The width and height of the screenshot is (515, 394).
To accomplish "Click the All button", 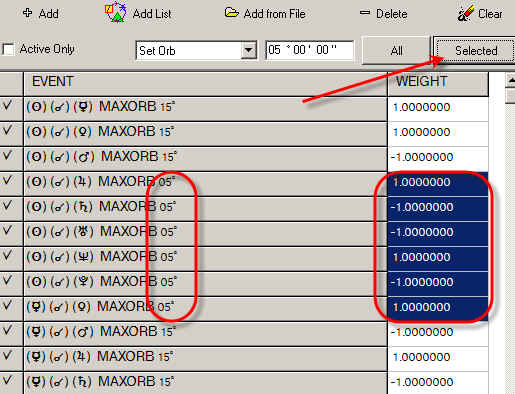I will (x=396, y=51).
